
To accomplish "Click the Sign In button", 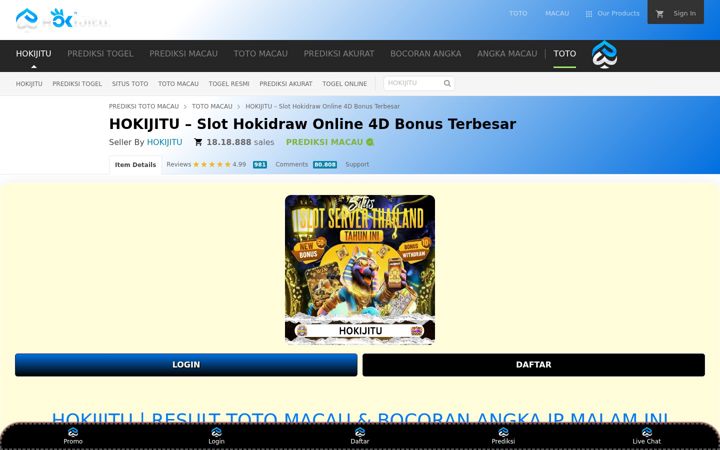I will click(675, 12).
